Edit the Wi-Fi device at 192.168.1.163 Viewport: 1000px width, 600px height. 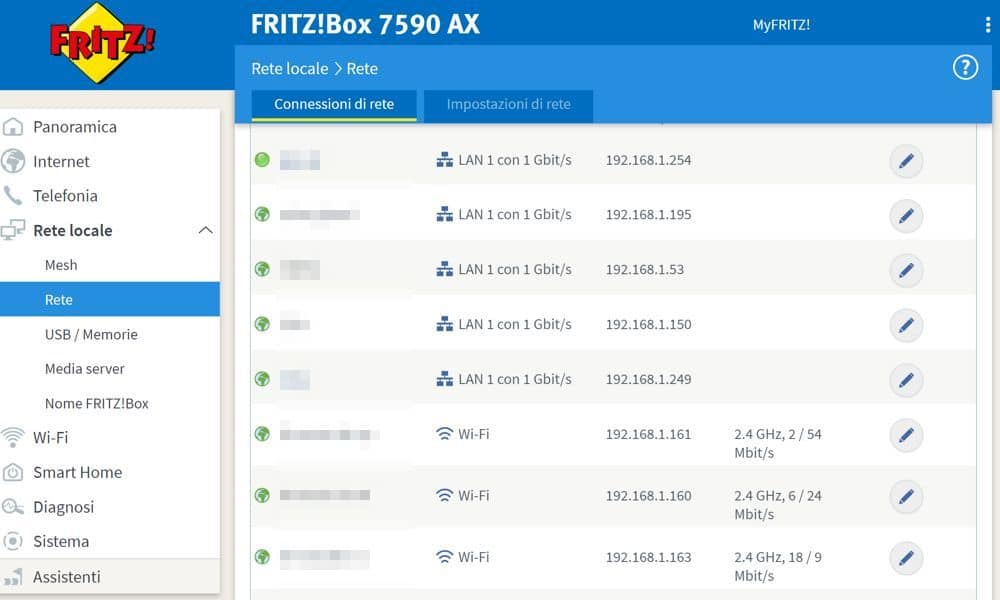pos(906,558)
